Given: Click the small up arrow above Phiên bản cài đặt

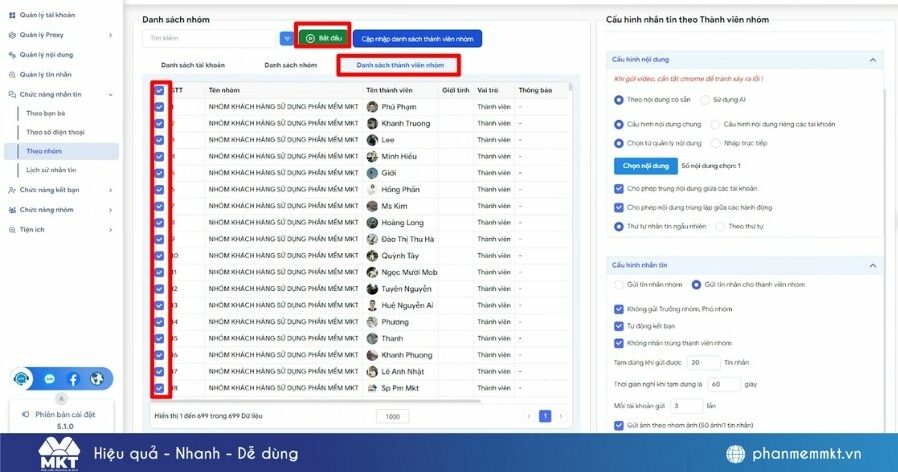Looking at the screenshot, I should pyautogui.click(x=61, y=398).
